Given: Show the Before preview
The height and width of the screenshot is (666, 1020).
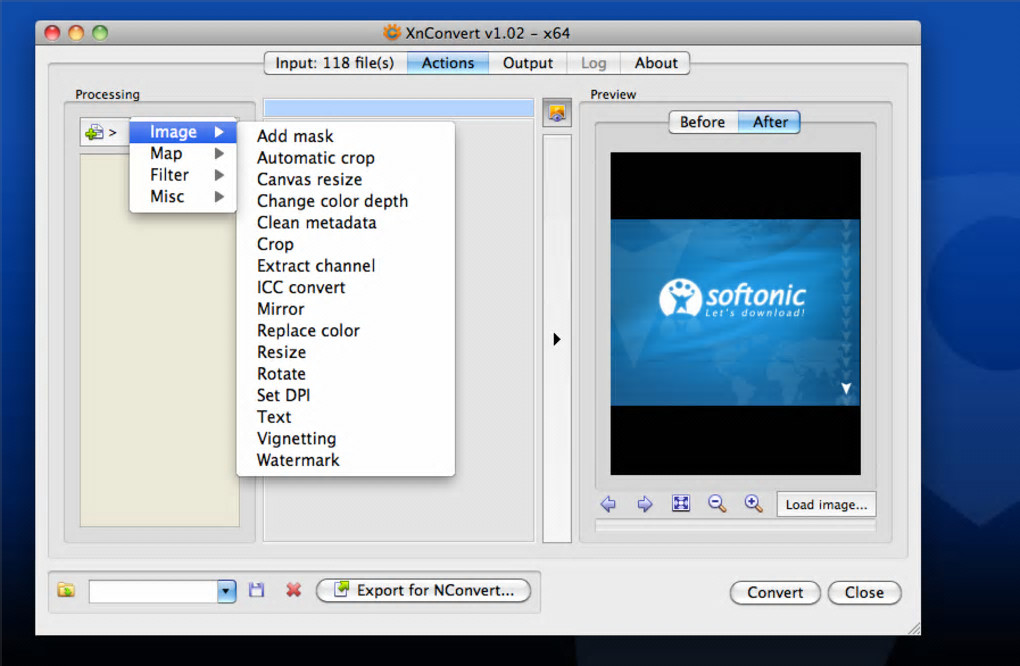Looking at the screenshot, I should 703,122.
